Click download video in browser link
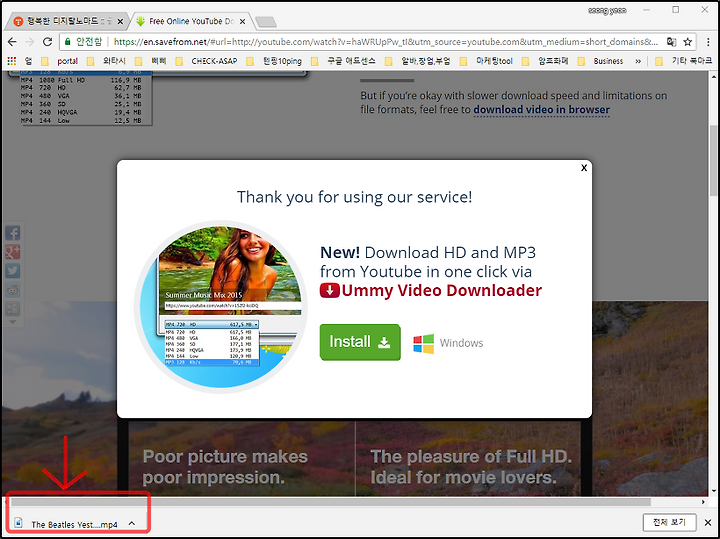This screenshot has width=720, height=539. tap(541, 110)
